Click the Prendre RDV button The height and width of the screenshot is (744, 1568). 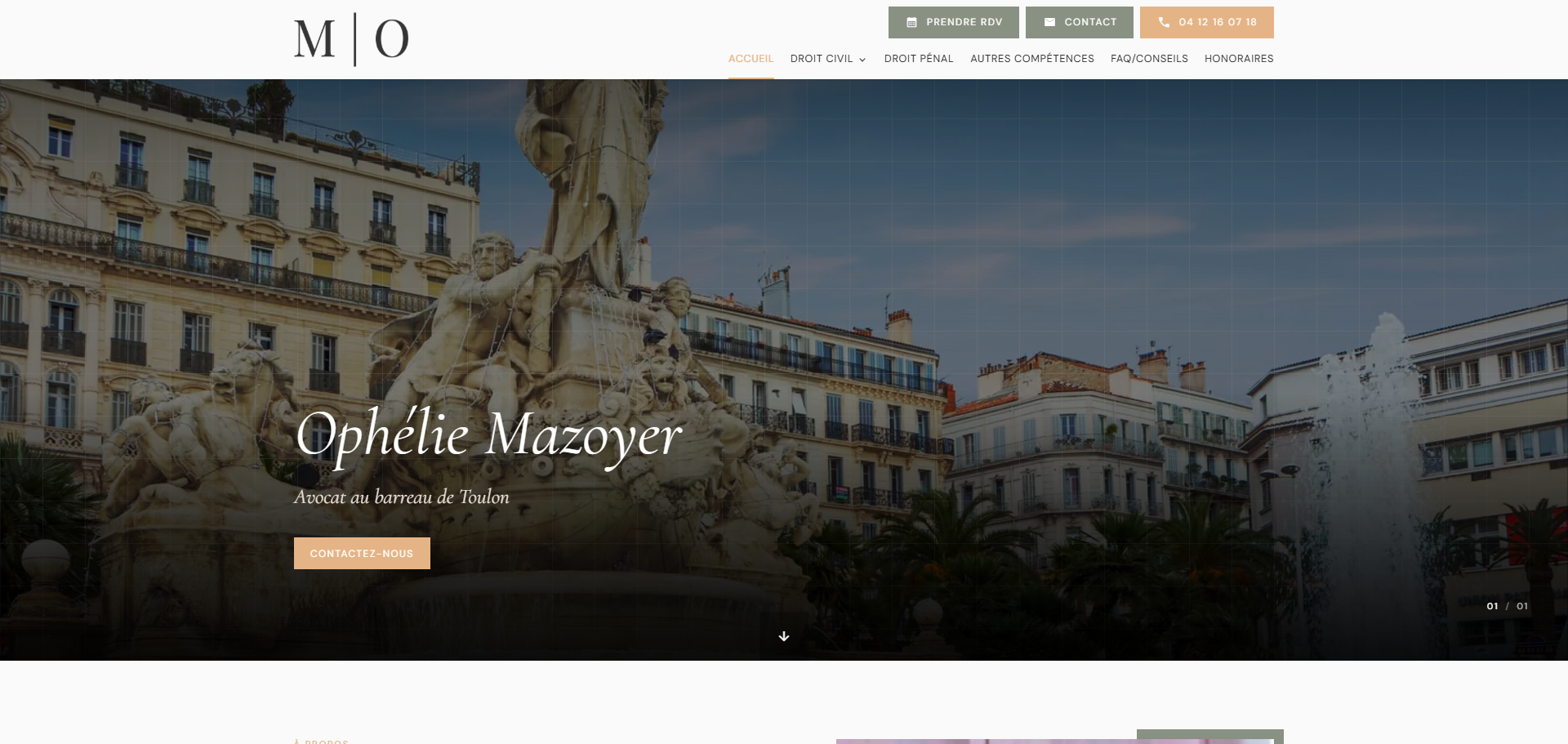click(954, 23)
